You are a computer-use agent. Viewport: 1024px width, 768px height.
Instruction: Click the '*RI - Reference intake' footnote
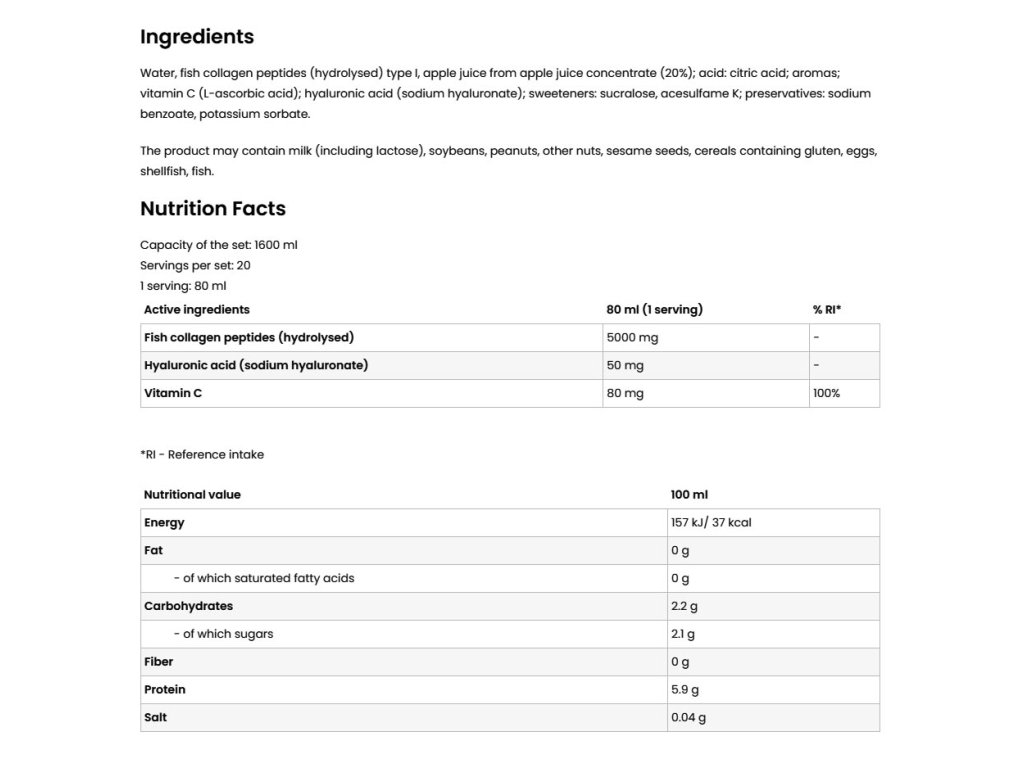[202, 455]
